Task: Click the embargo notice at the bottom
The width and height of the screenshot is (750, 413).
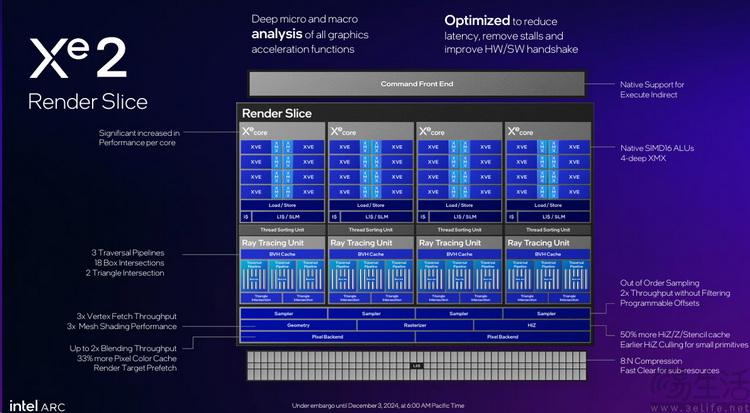Action: point(378,406)
